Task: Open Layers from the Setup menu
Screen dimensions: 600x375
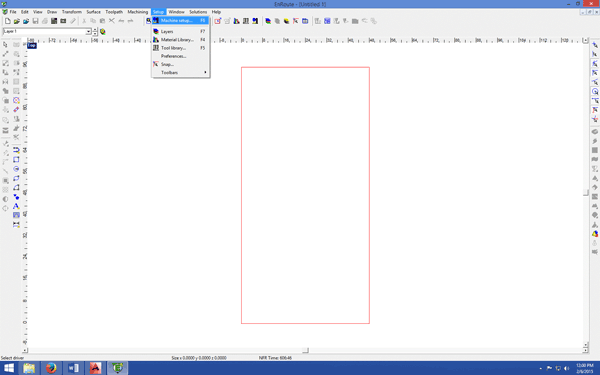Action: pyautogui.click(x=180, y=31)
